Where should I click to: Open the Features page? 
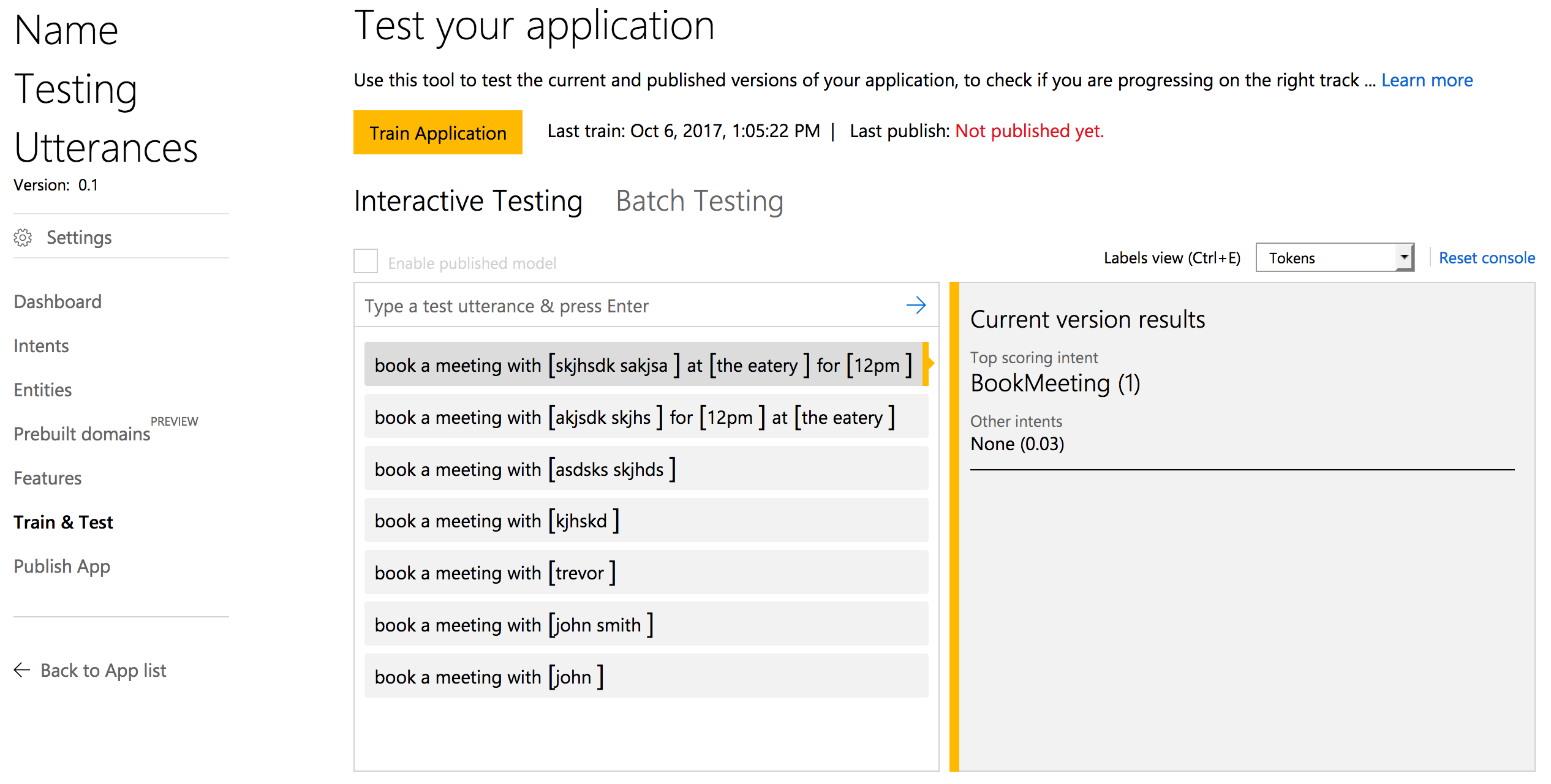click(x=47, y=478)
